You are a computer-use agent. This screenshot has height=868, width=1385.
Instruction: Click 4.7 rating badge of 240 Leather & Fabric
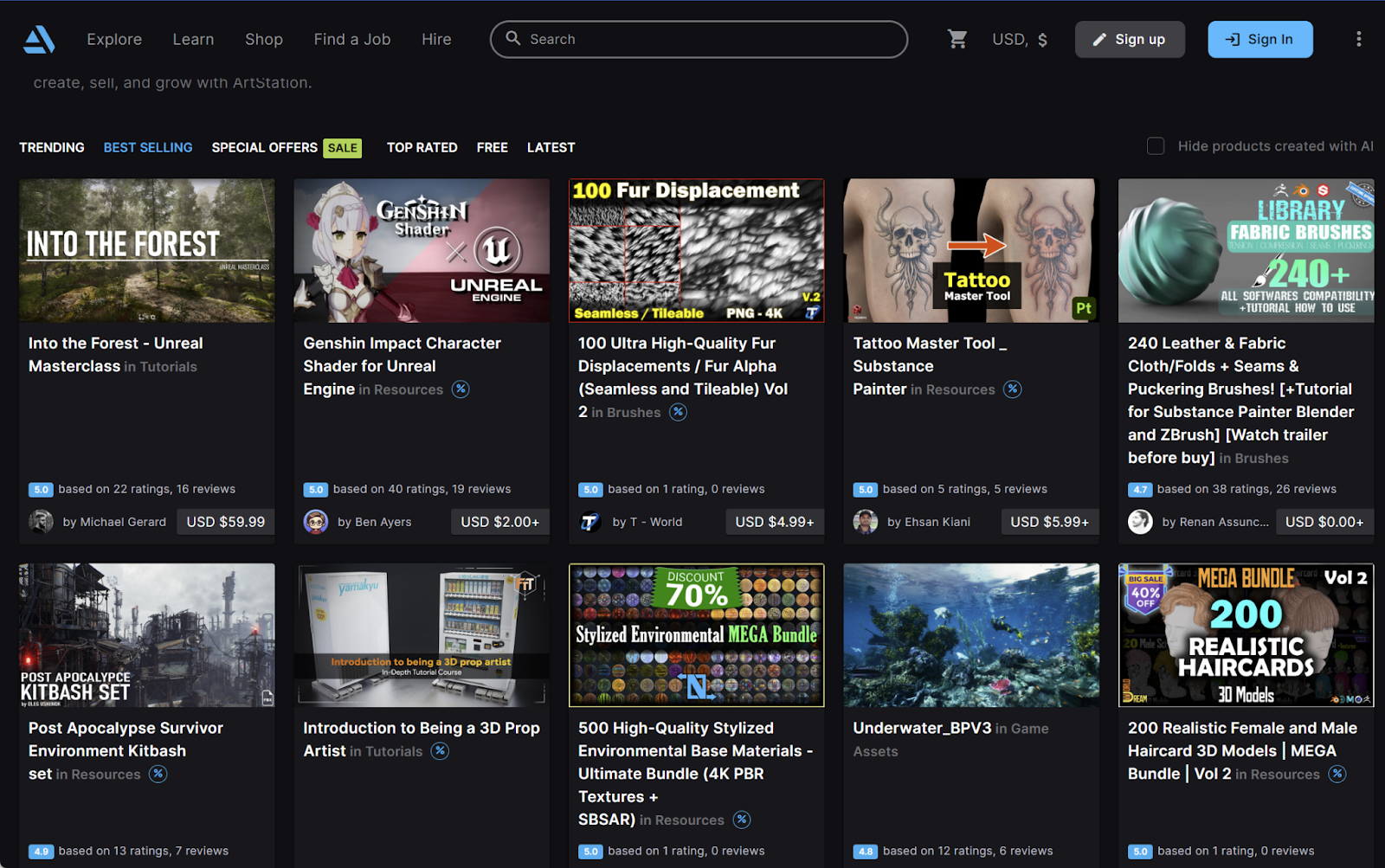(x=1140, y=490)
